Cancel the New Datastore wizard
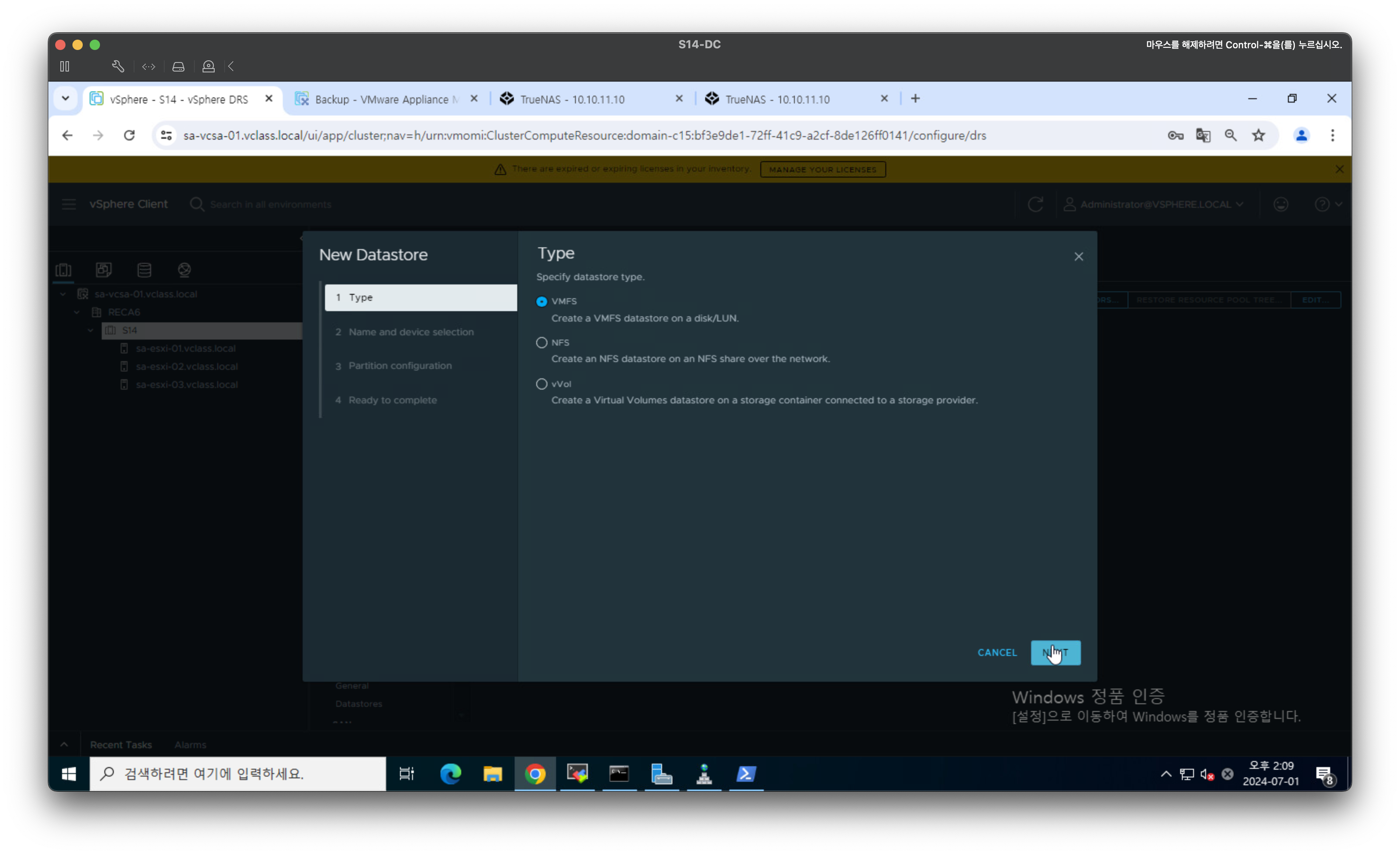This screenshot has width=1400, height=855. 997,653
